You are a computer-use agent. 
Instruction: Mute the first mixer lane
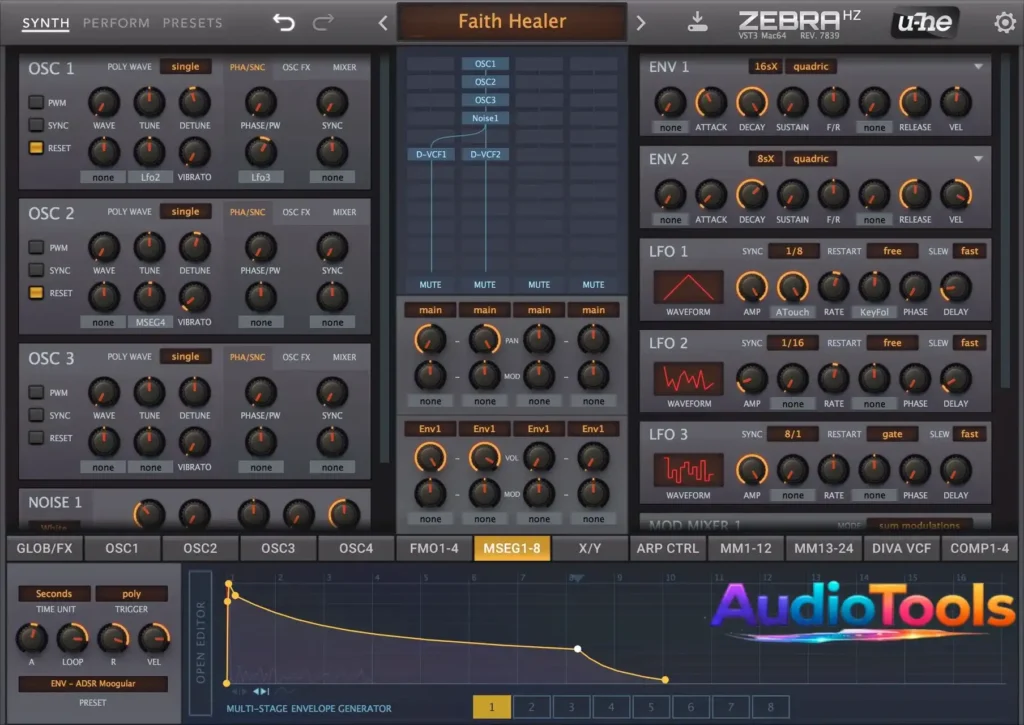point(430,285)
